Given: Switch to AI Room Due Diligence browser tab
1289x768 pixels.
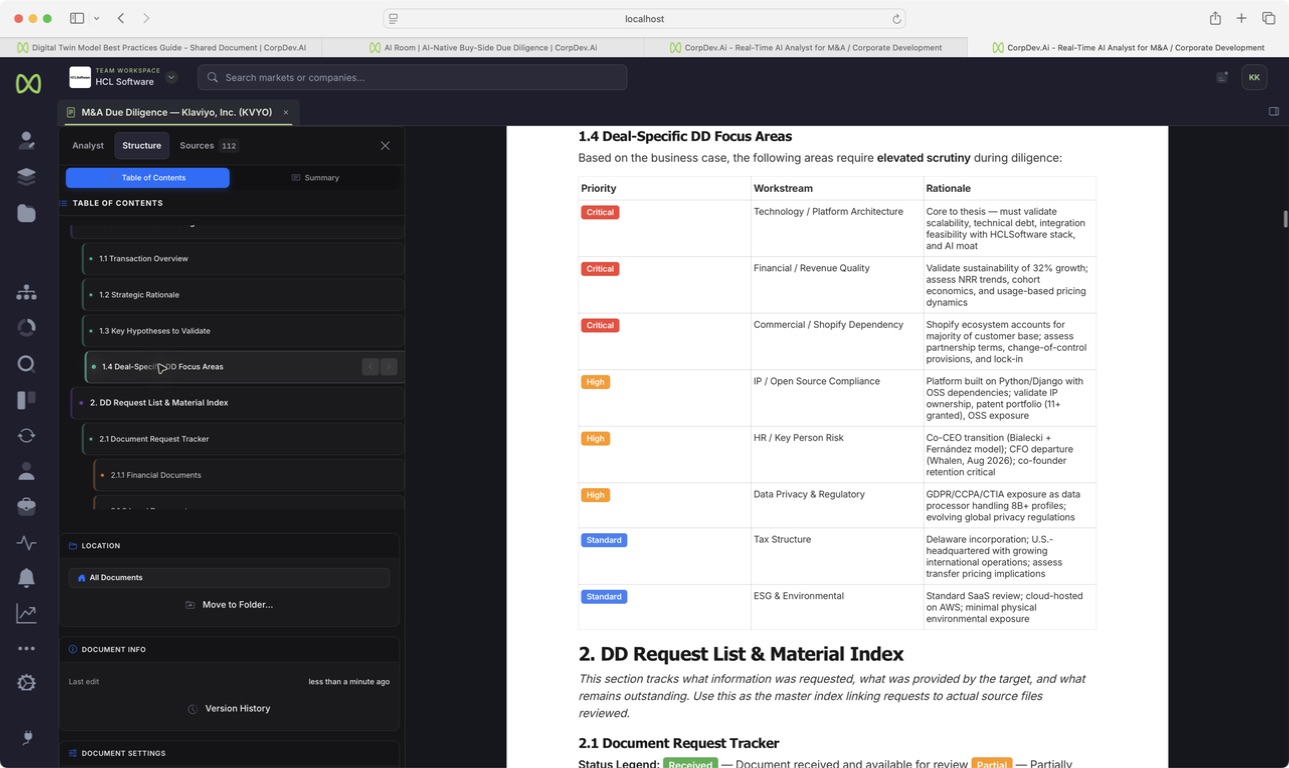Looking at the screenshot, I should [483, 47].
